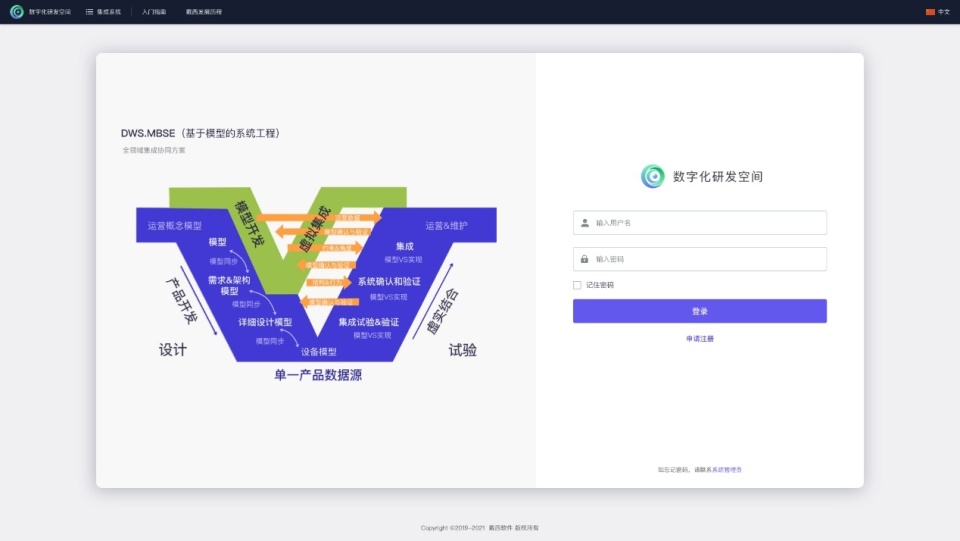Viewport: 960px width, 541px height.
Task: Click the 申请注册 link
Action: 700,338
